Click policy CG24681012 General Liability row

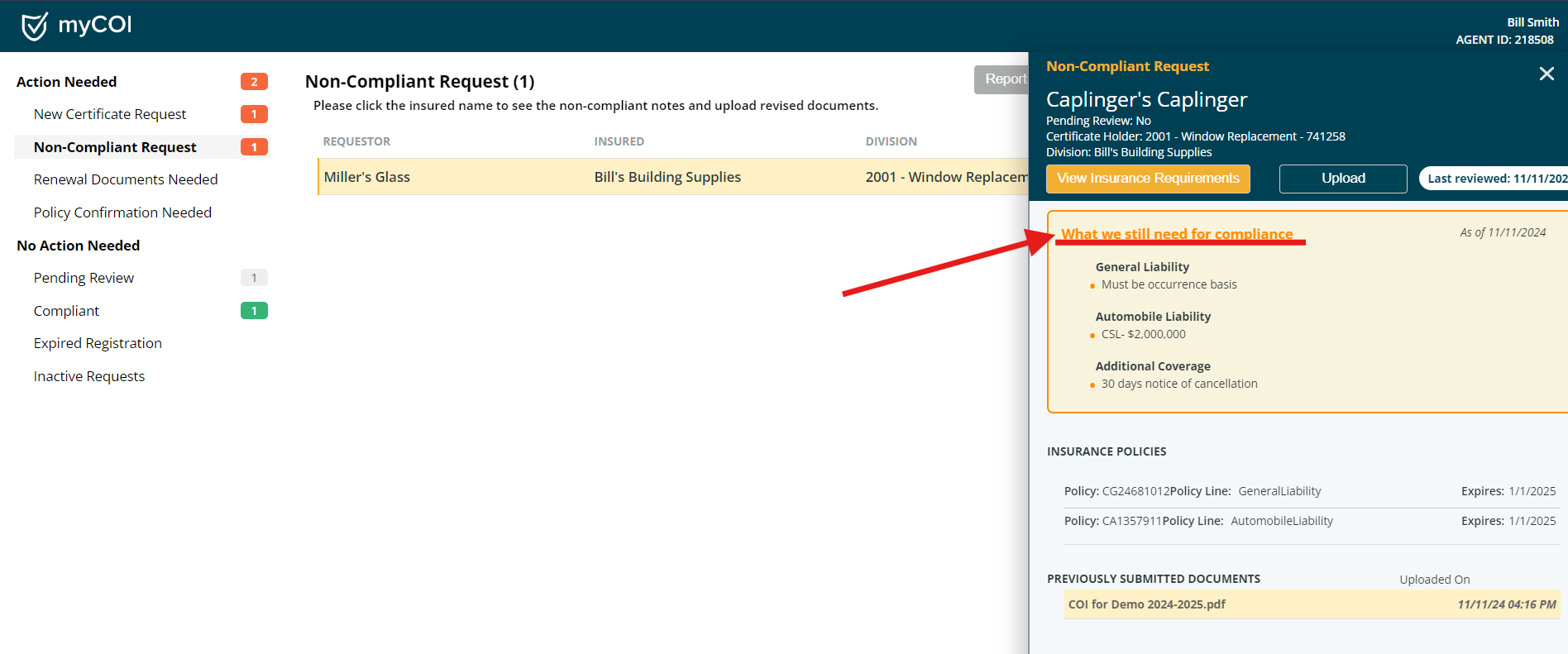click(1310, 491)
